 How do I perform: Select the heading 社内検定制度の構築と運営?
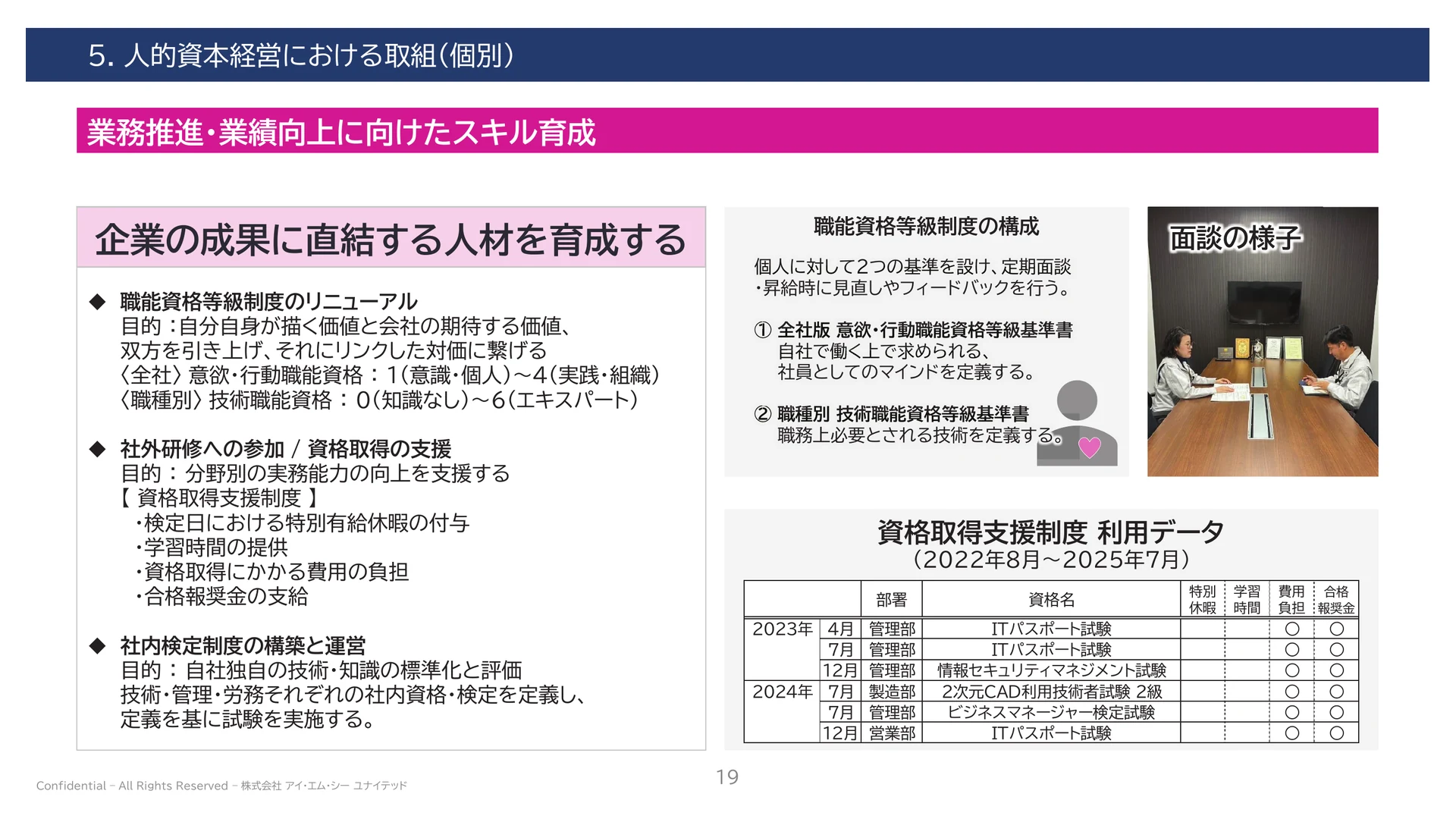coord(243,646)
